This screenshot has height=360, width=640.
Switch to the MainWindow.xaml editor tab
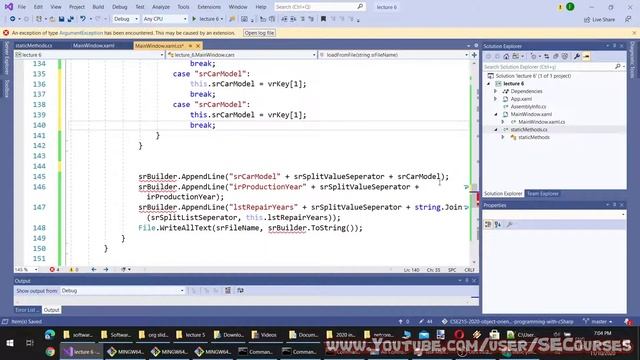click(x=94, y=46)
